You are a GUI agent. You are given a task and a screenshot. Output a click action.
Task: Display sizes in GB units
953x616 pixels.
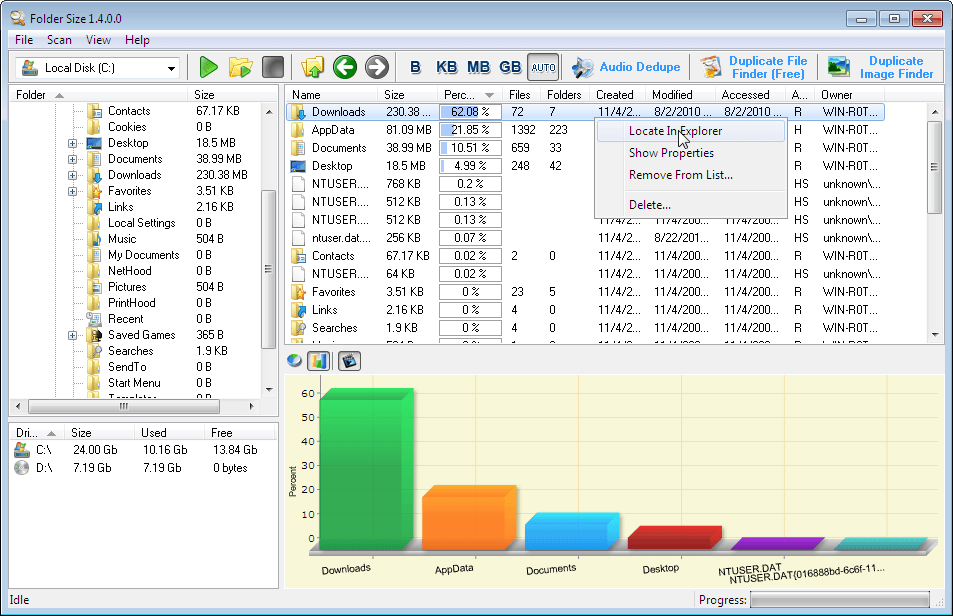[510, 67]
